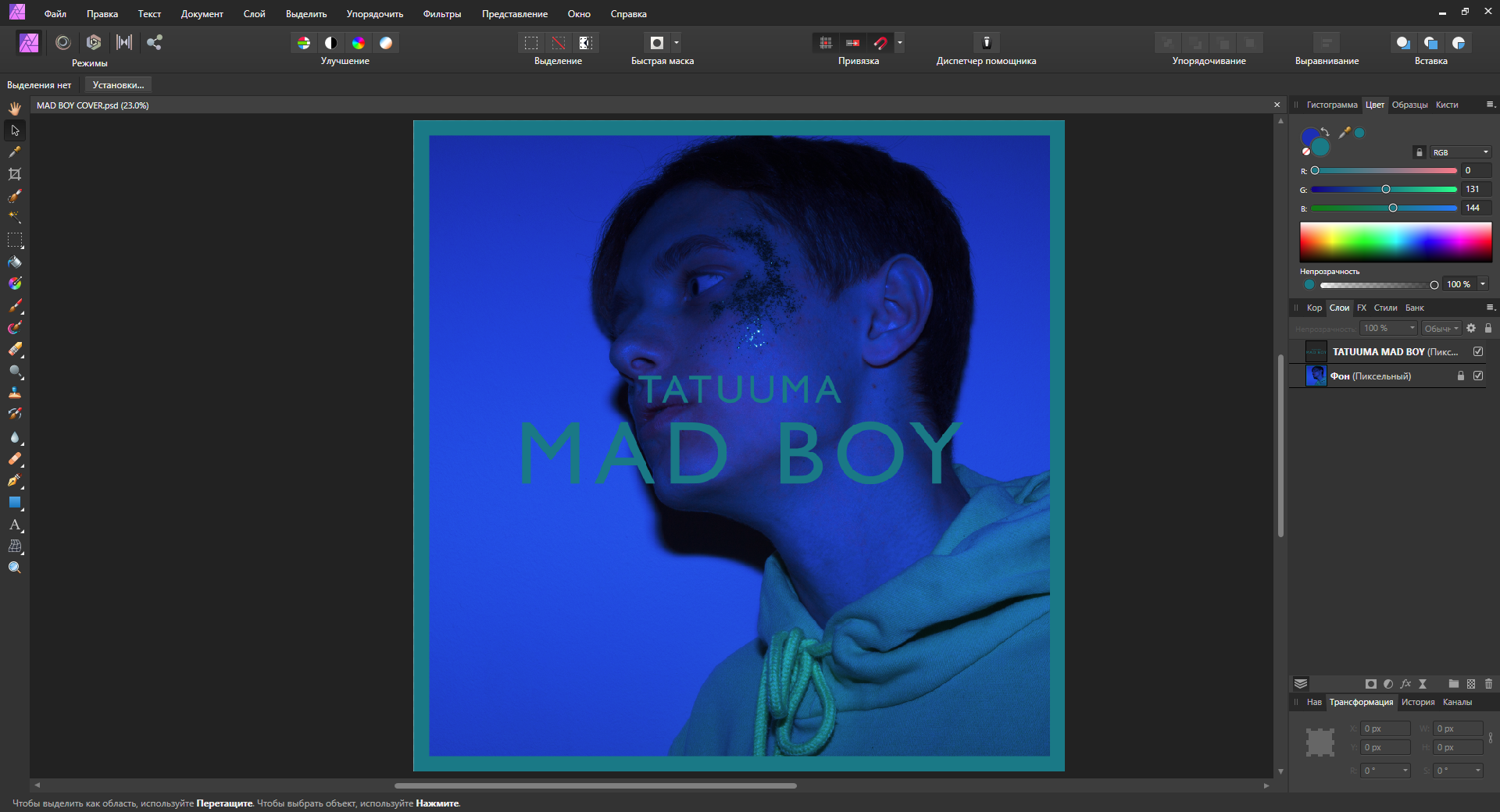Switch to the История tab
This screenshot has height=812, width=1500.
(x=1417, y=702)
